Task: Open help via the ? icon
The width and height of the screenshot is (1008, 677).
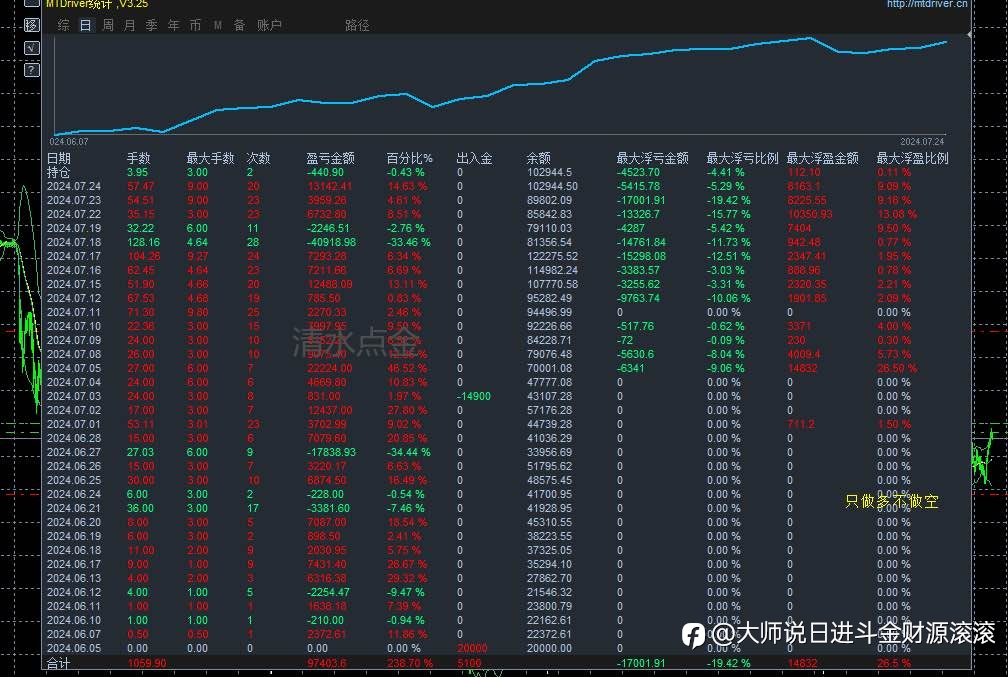Action: (32, 70)
